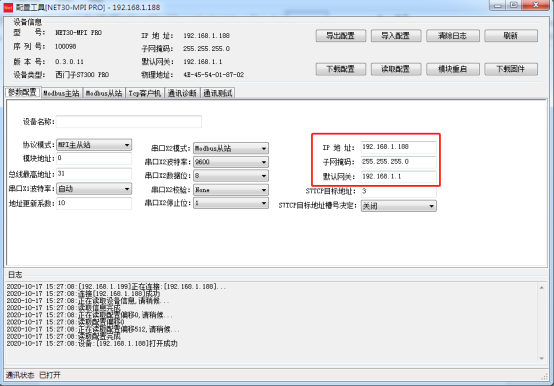Viewport: 554px width, 386px height.
Task: Open the Modbus主站 tab
Action: tap(61, 93)
